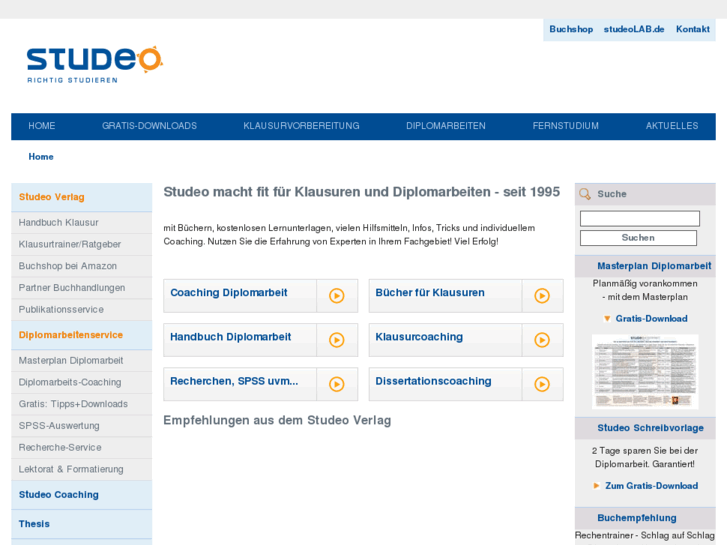
Task: Click the play icon beside Recherchen, SPSS uvm...
Action: [337, 384]
